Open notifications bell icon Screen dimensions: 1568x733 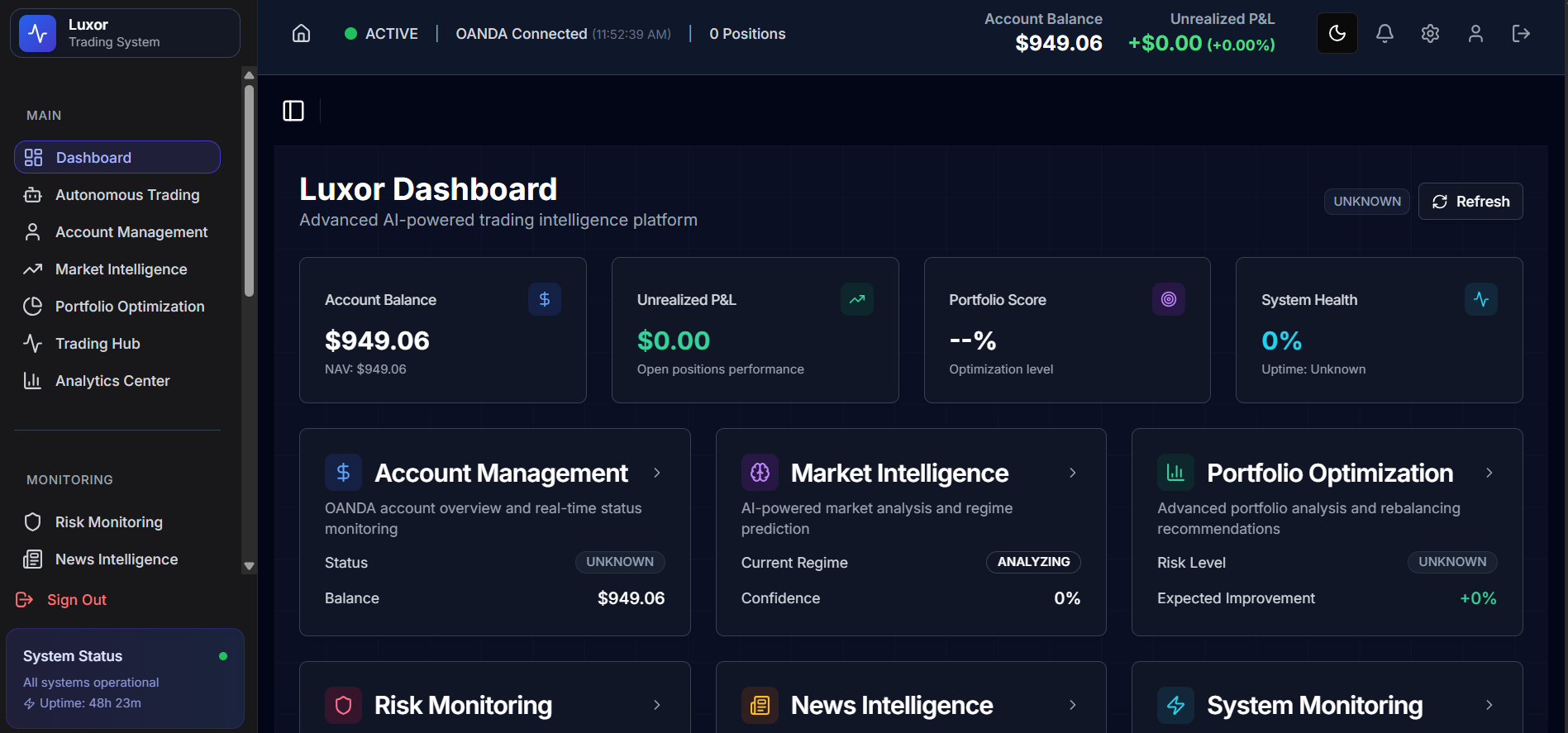tap(1385, 33)
